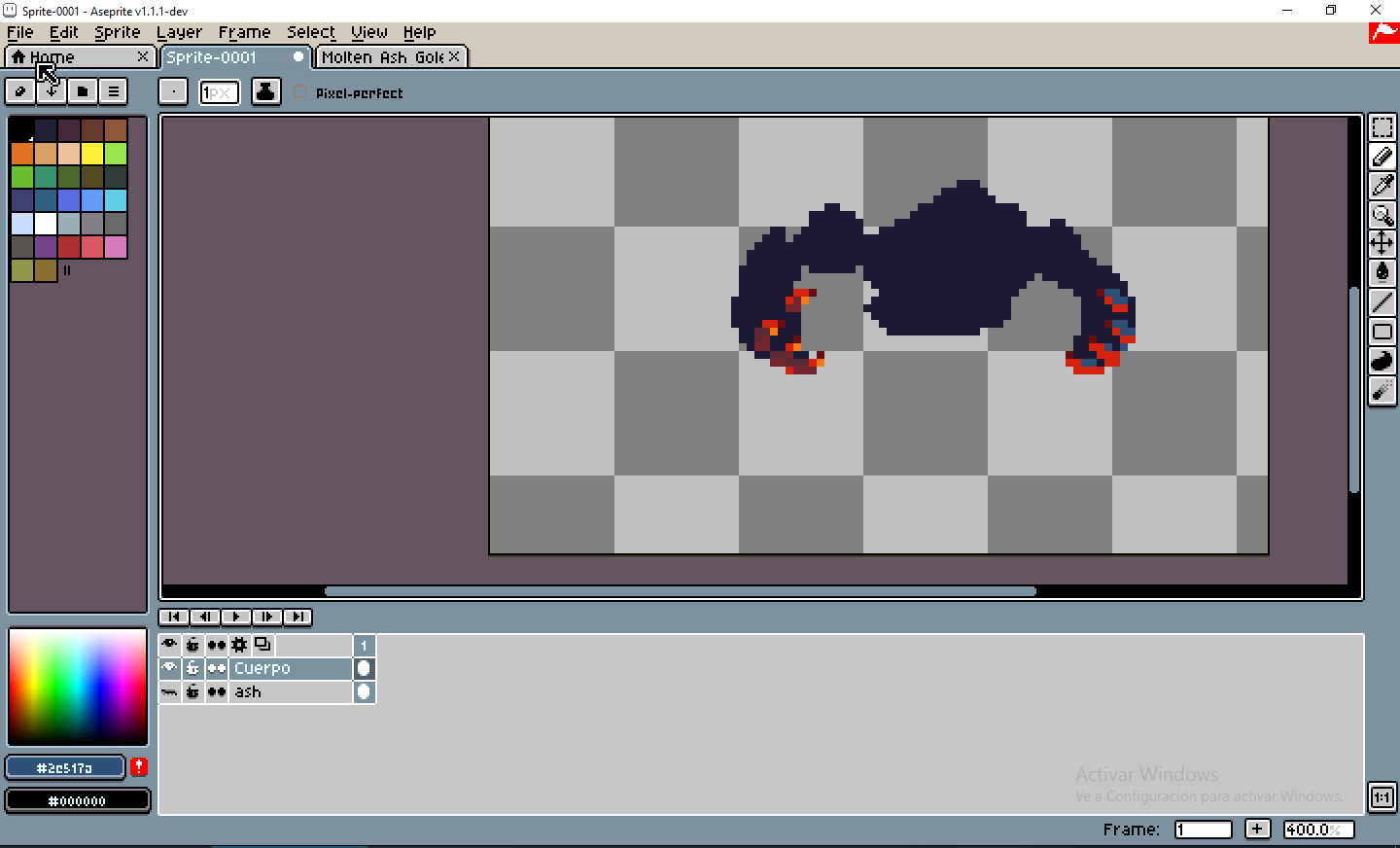
Task: Select the Cuerpo layer name
Action: pos(291,668)
